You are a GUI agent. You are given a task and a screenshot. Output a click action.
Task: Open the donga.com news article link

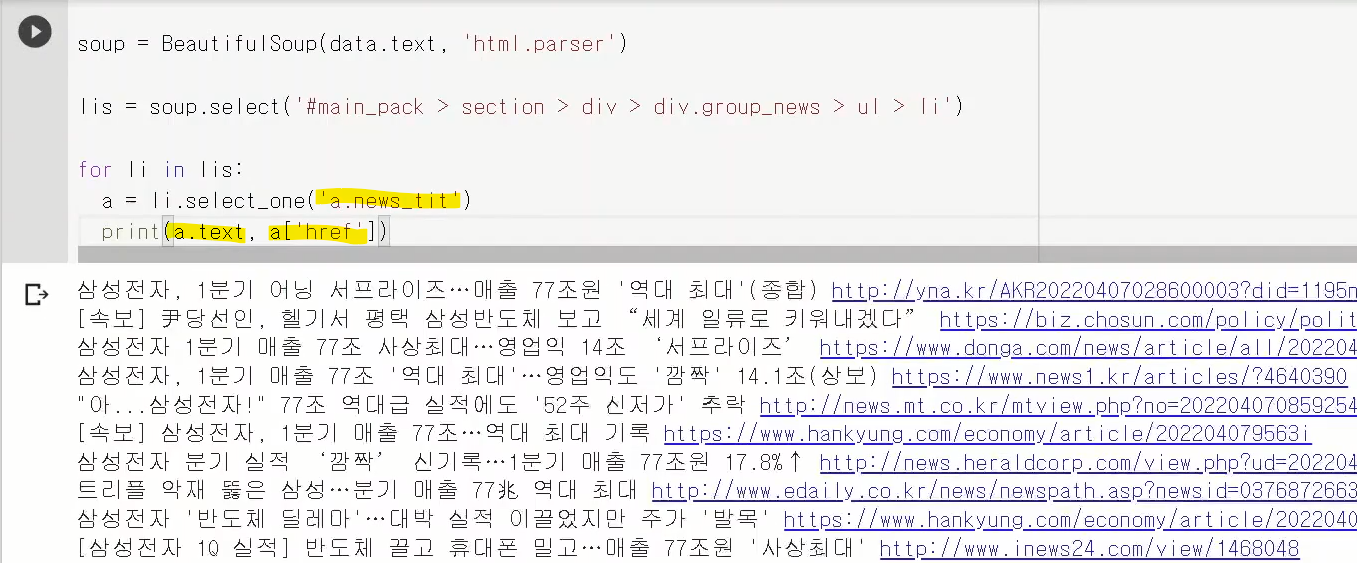(1088, 348)
